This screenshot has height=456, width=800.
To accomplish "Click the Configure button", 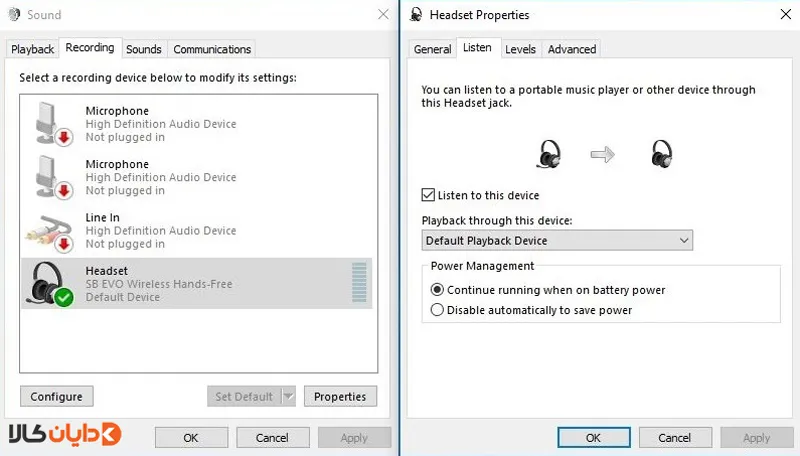I will tap(57, 396).
